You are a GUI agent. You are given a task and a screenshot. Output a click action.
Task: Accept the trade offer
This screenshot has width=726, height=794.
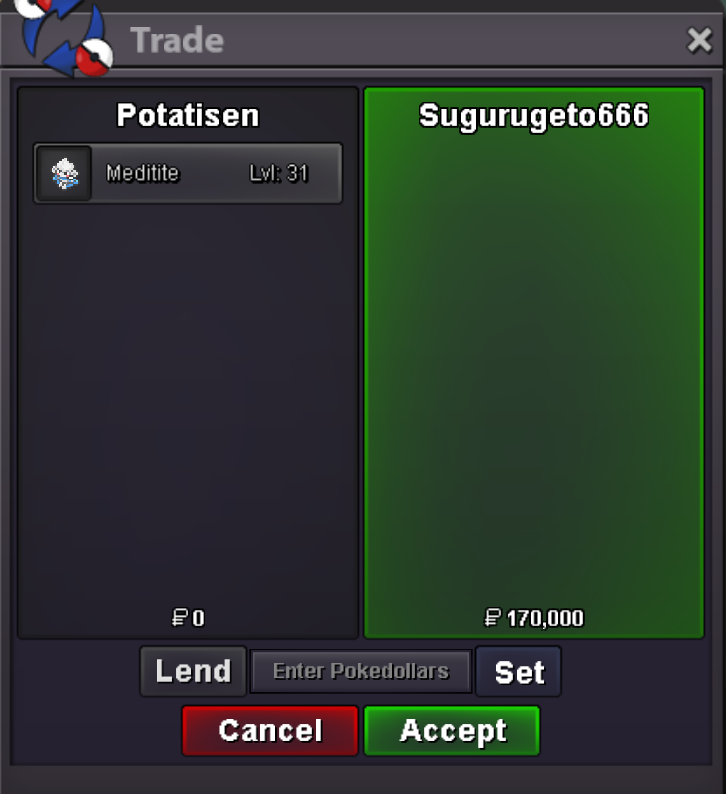pos(452,731)
